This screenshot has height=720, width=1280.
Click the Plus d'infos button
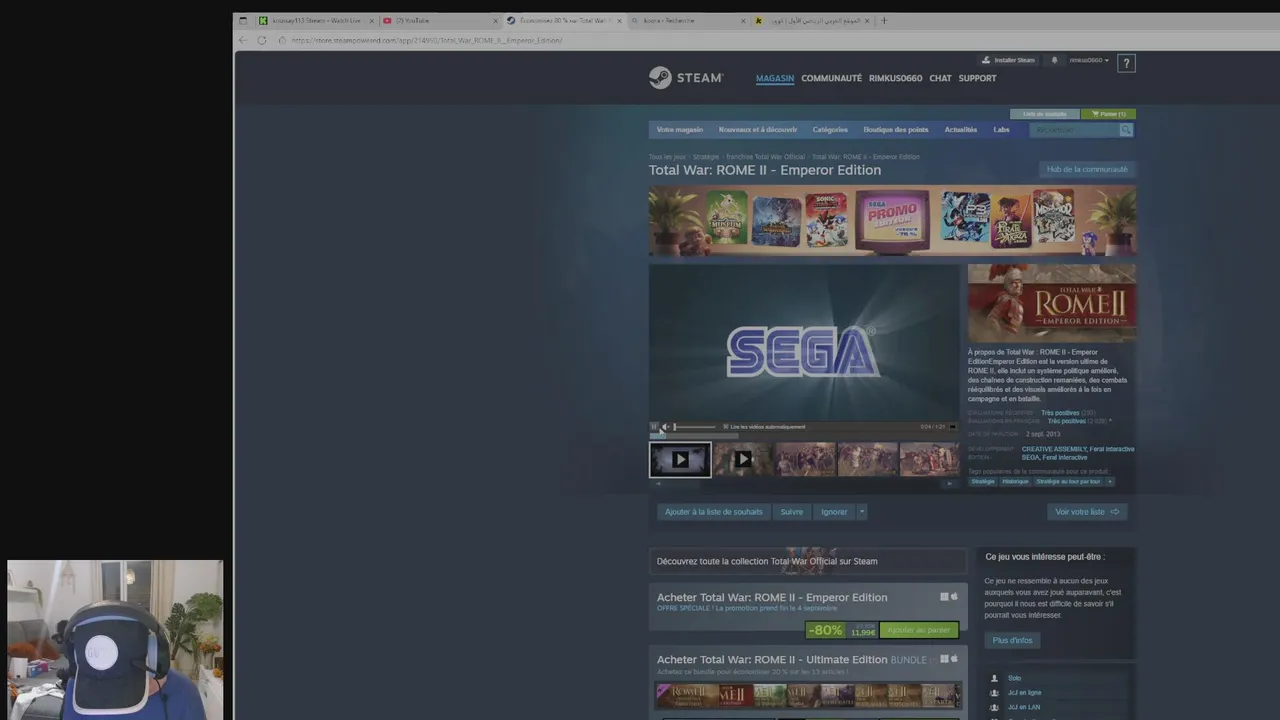tap(1013, 640)
